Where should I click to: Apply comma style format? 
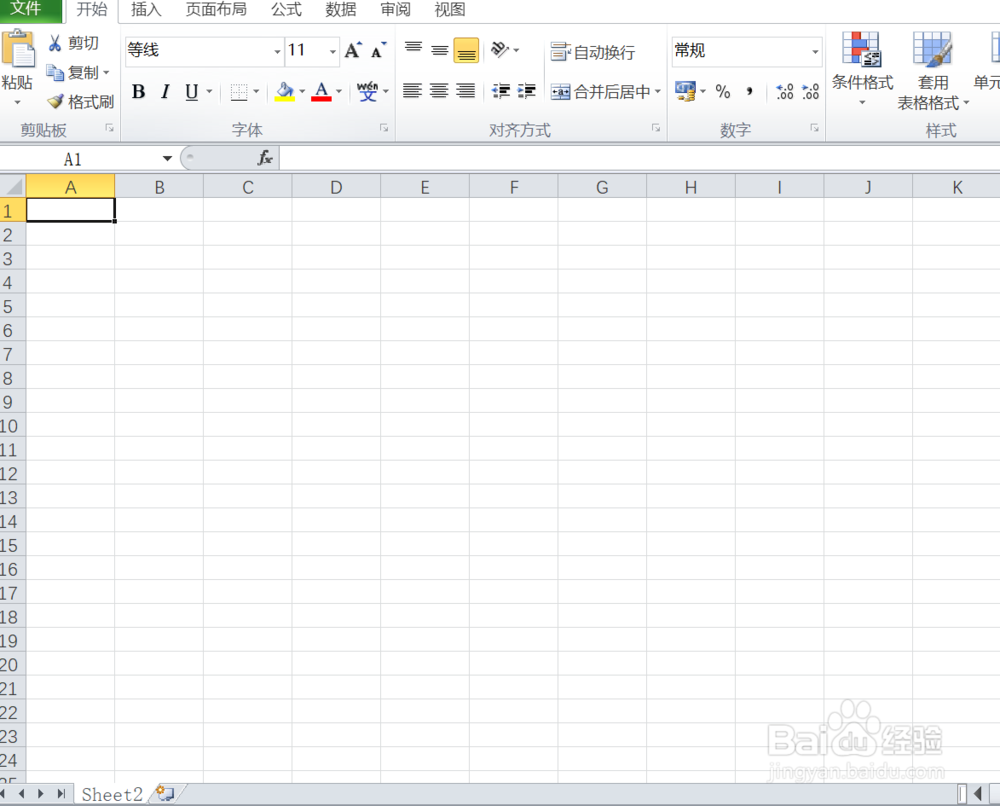(x=749, y=92)
